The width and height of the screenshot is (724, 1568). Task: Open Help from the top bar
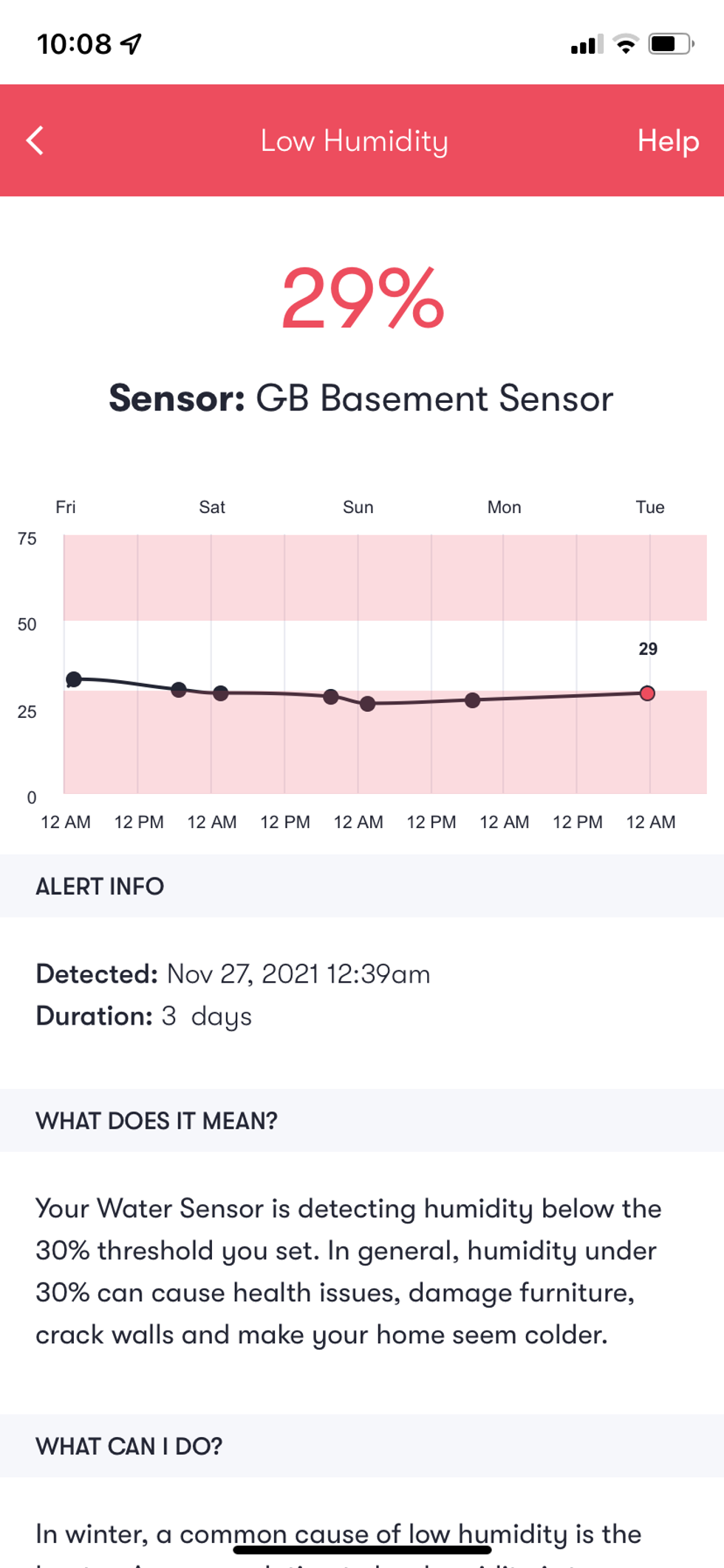669,140
